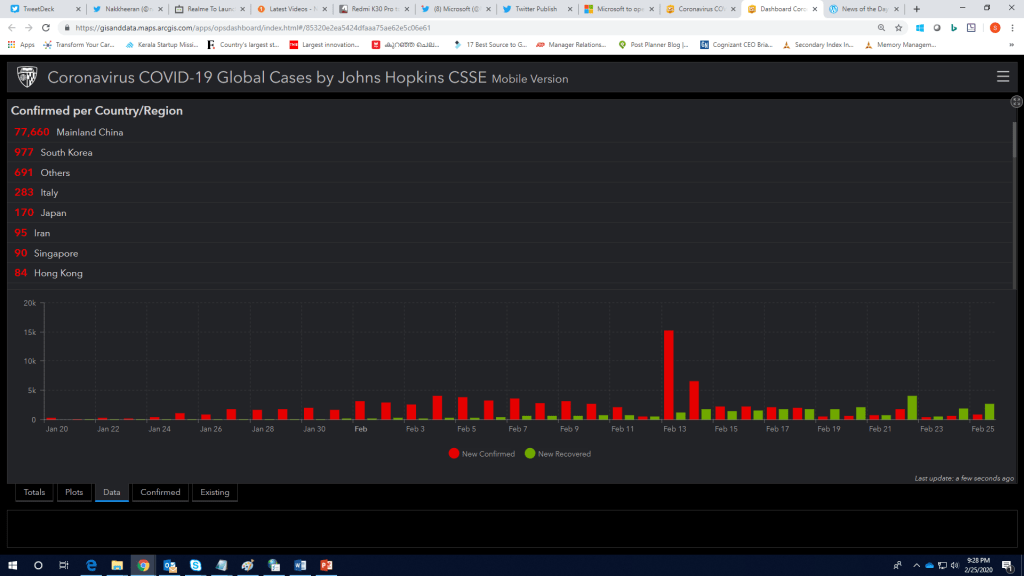Expand the country list panel
This screenshot has width=1024, height=576.
pos(1016,101)
